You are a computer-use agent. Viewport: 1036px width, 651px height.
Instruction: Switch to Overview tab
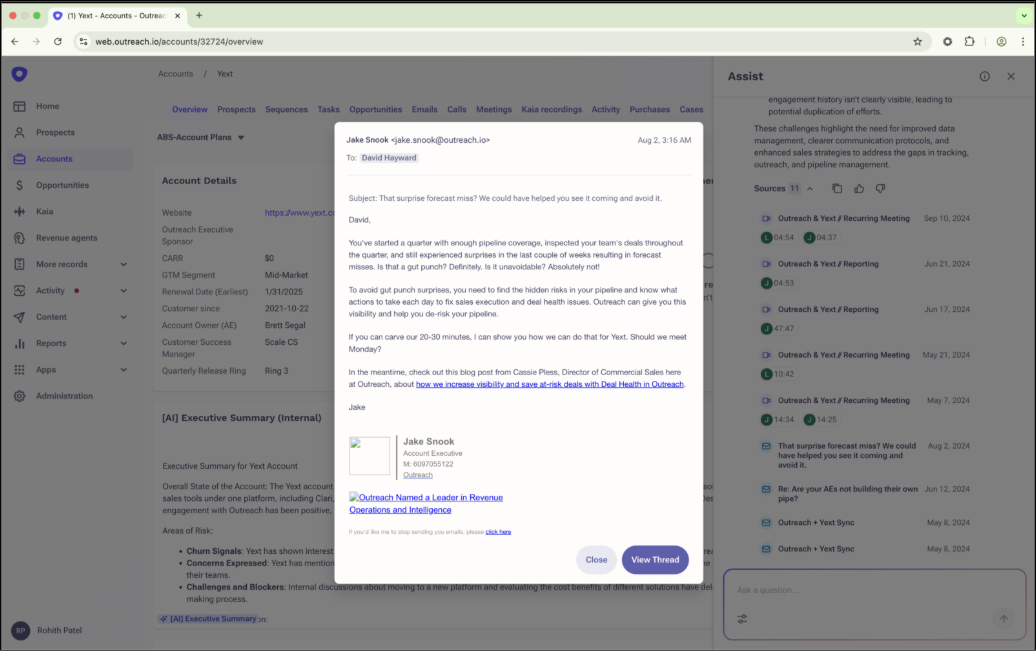click(190, 110)
